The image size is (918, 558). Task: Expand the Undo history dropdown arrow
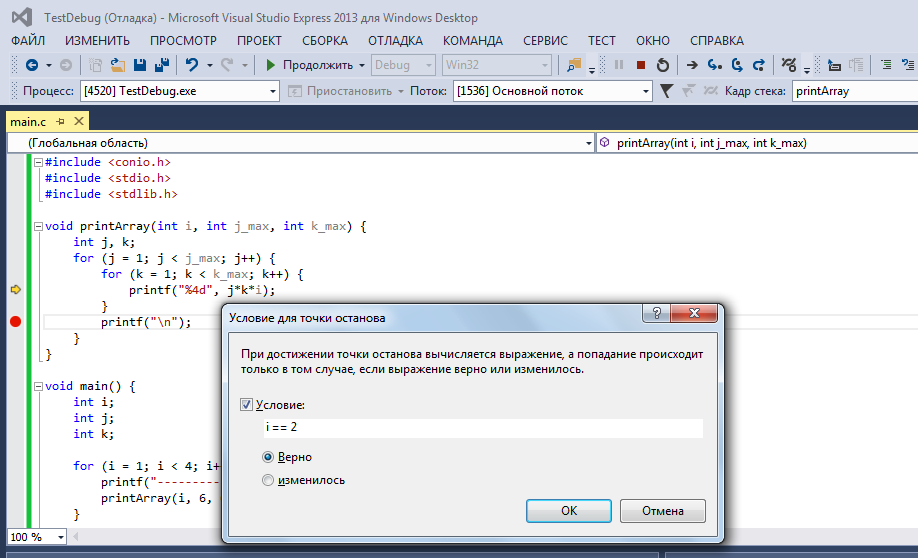click(210, 65)
